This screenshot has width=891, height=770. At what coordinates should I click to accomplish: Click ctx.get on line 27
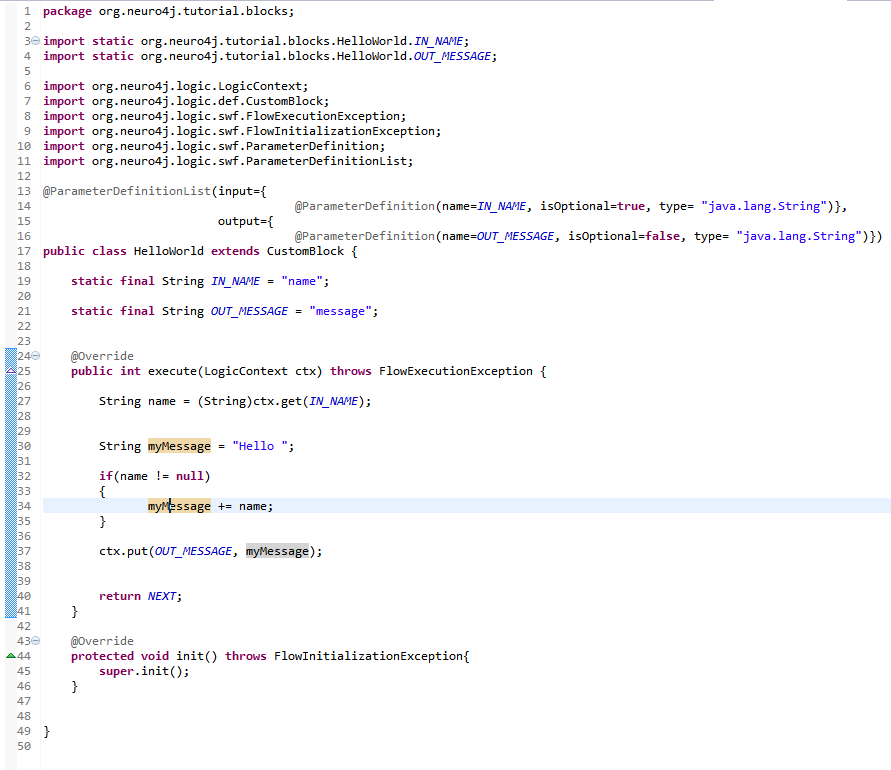[x=277, y=401]
